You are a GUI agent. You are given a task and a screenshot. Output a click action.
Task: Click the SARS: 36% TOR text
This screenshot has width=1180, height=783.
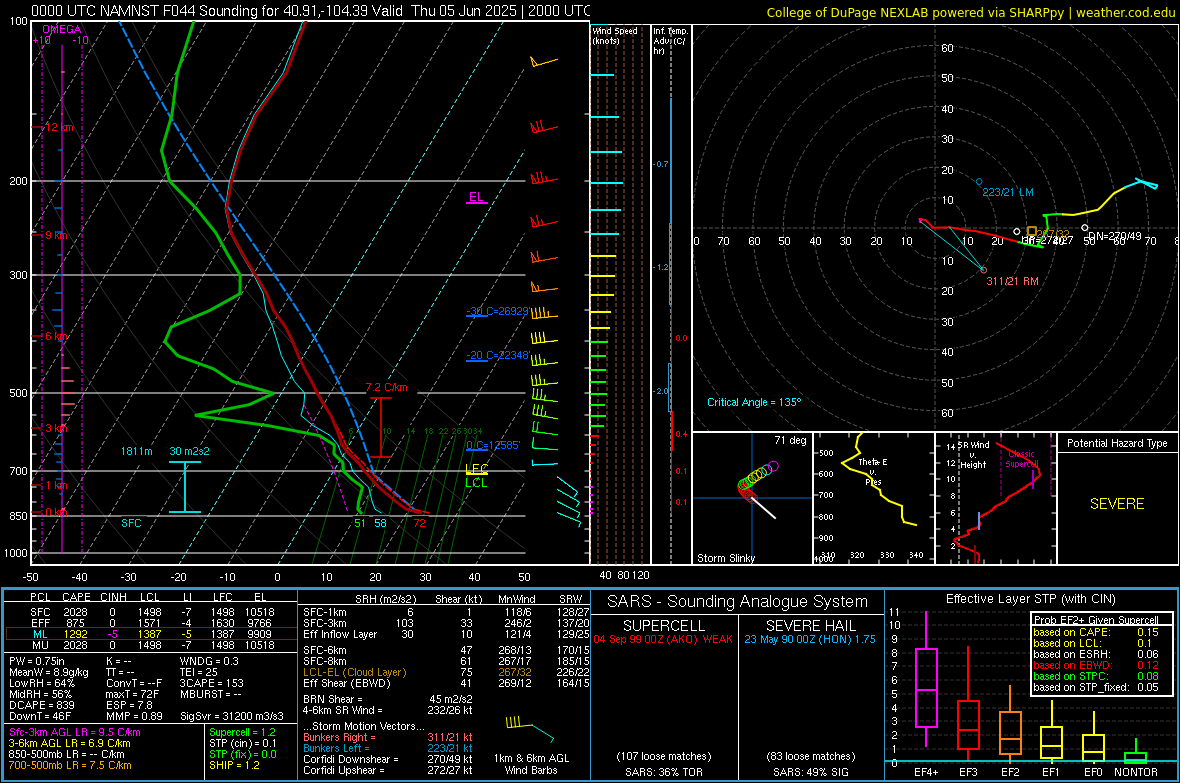663,772
